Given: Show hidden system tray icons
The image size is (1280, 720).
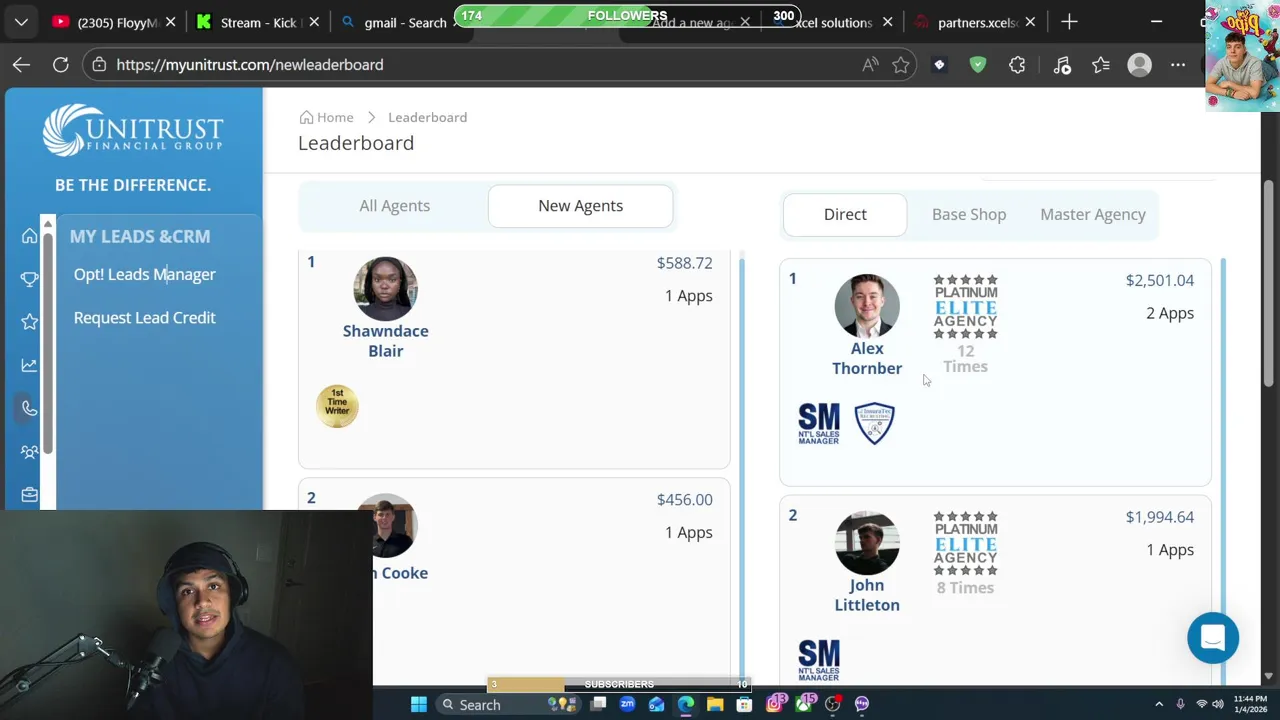Looking at the screenshot, I should click(x=1159, y=704).
